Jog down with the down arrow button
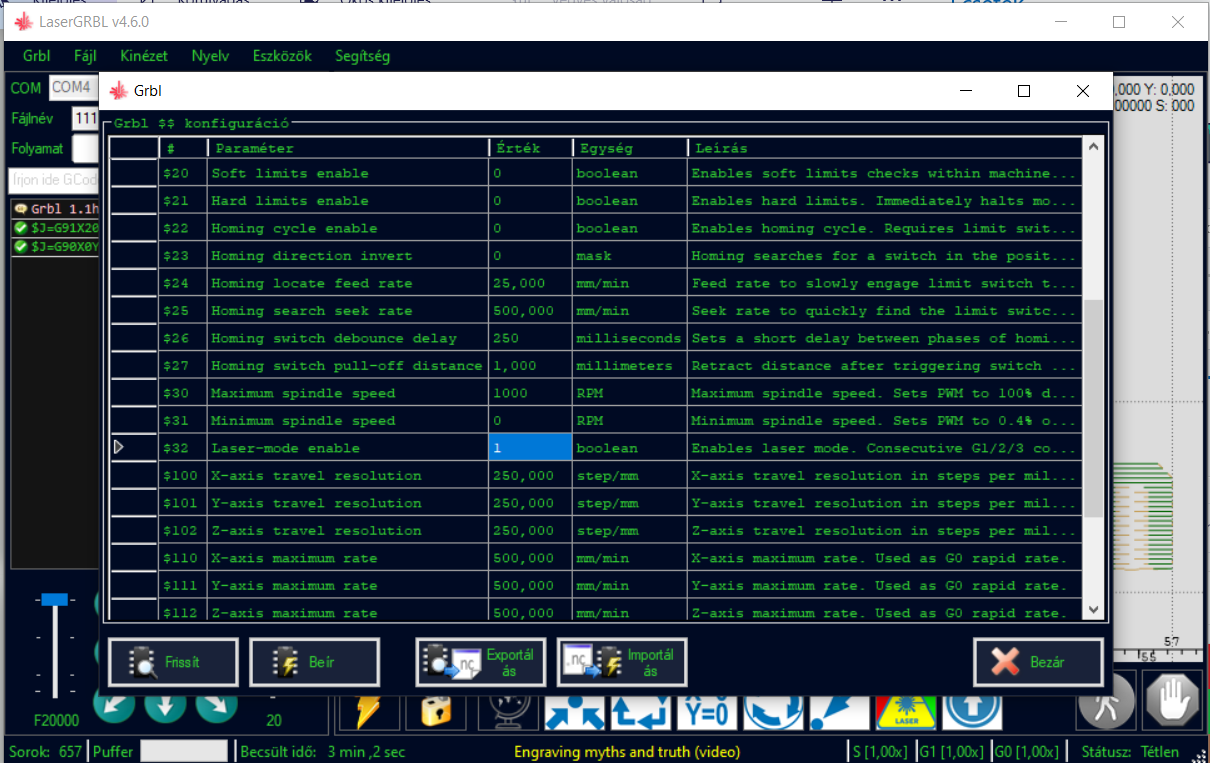 coord(165,704)
